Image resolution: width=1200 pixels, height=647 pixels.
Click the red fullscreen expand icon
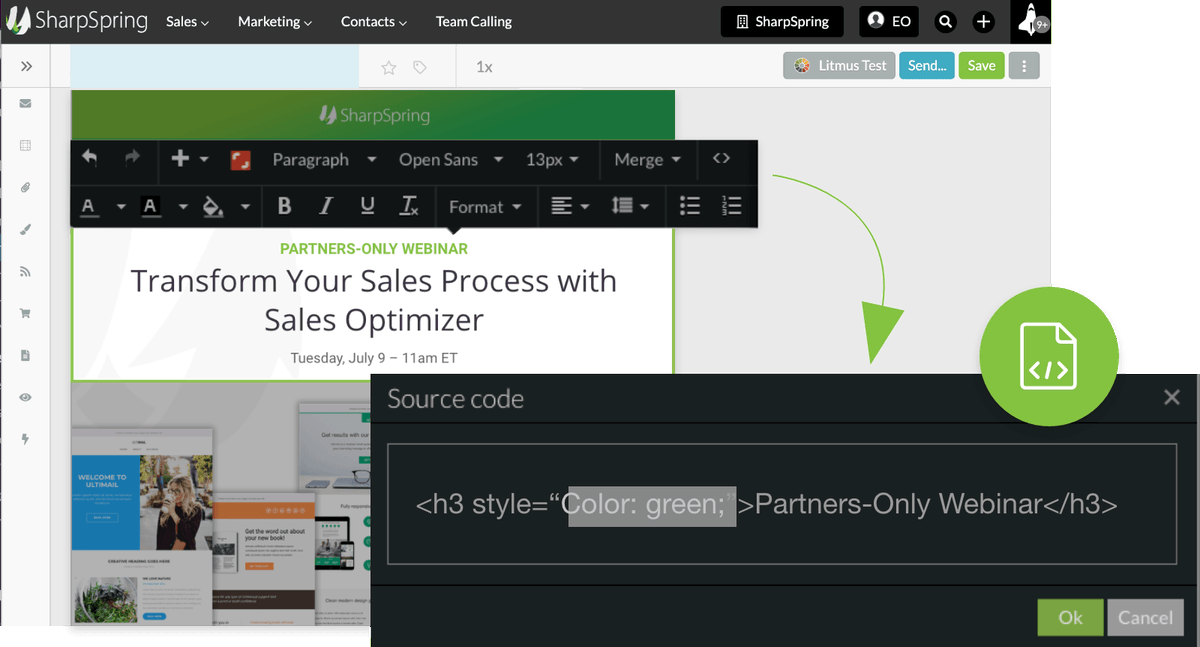coord(240,160)
